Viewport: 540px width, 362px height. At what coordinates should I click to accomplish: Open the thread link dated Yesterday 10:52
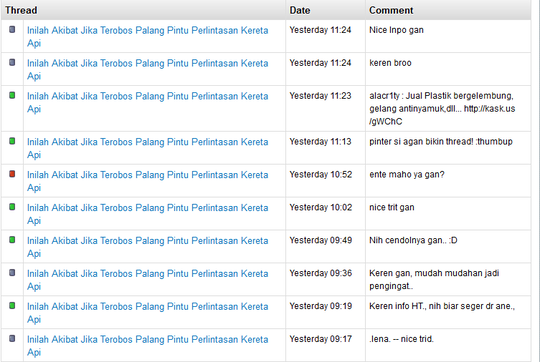[147, 181]
